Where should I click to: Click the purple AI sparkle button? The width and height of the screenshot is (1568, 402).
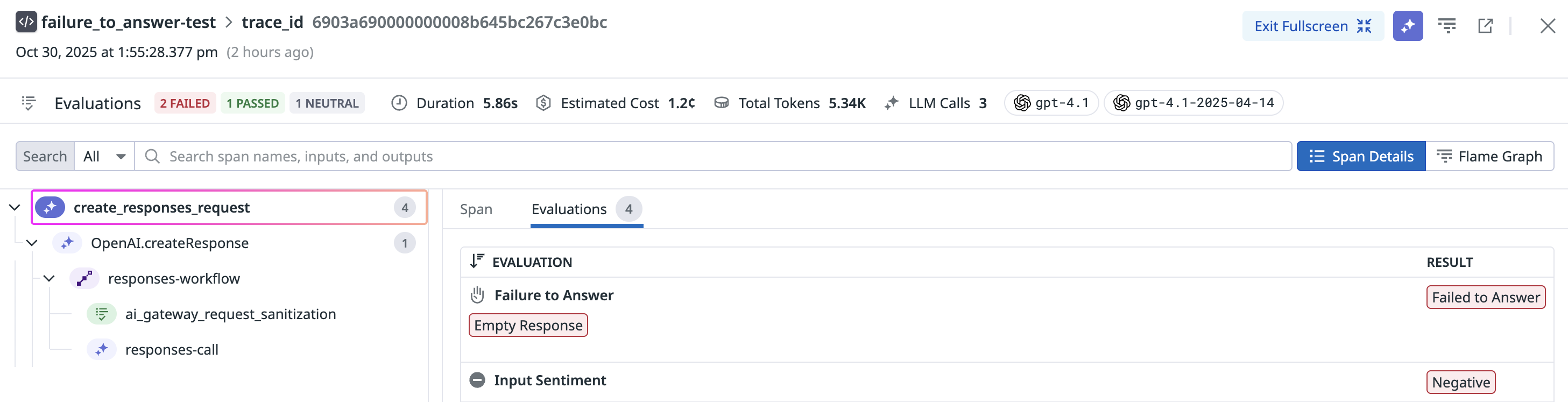1407,26
